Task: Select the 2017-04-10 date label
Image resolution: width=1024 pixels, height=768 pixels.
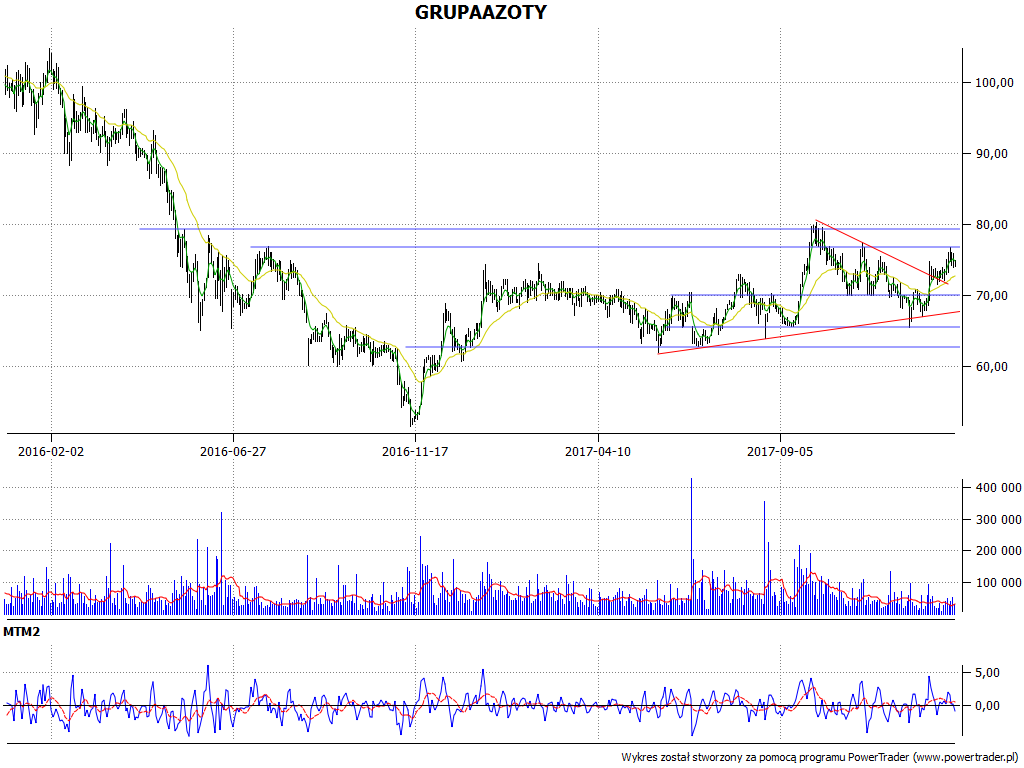Action: [x=598, y=451]
